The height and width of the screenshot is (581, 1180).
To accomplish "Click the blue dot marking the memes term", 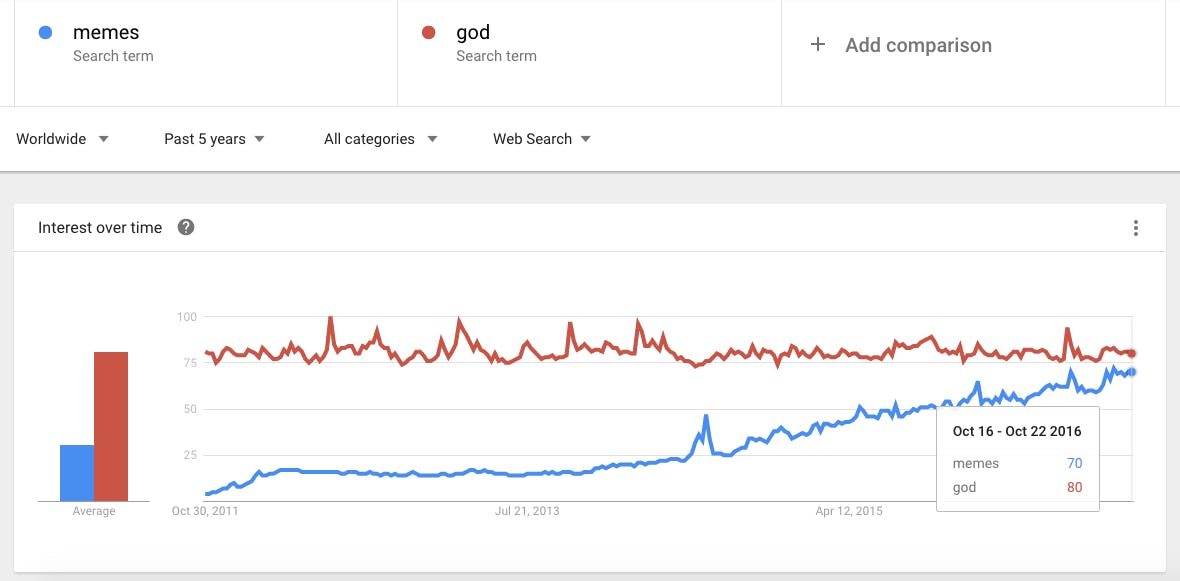I will 44,32.
